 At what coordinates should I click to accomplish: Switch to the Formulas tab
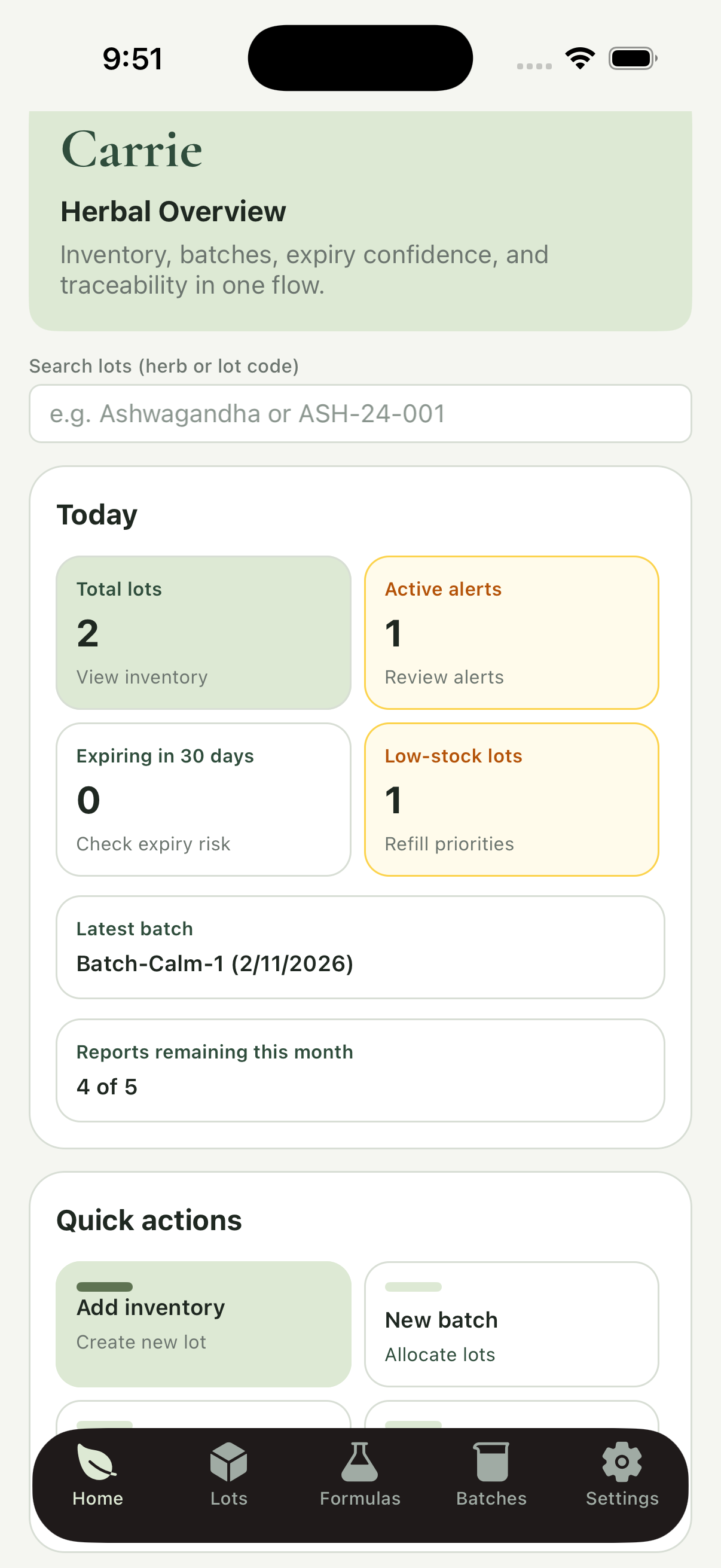[x=359, y=1479]
